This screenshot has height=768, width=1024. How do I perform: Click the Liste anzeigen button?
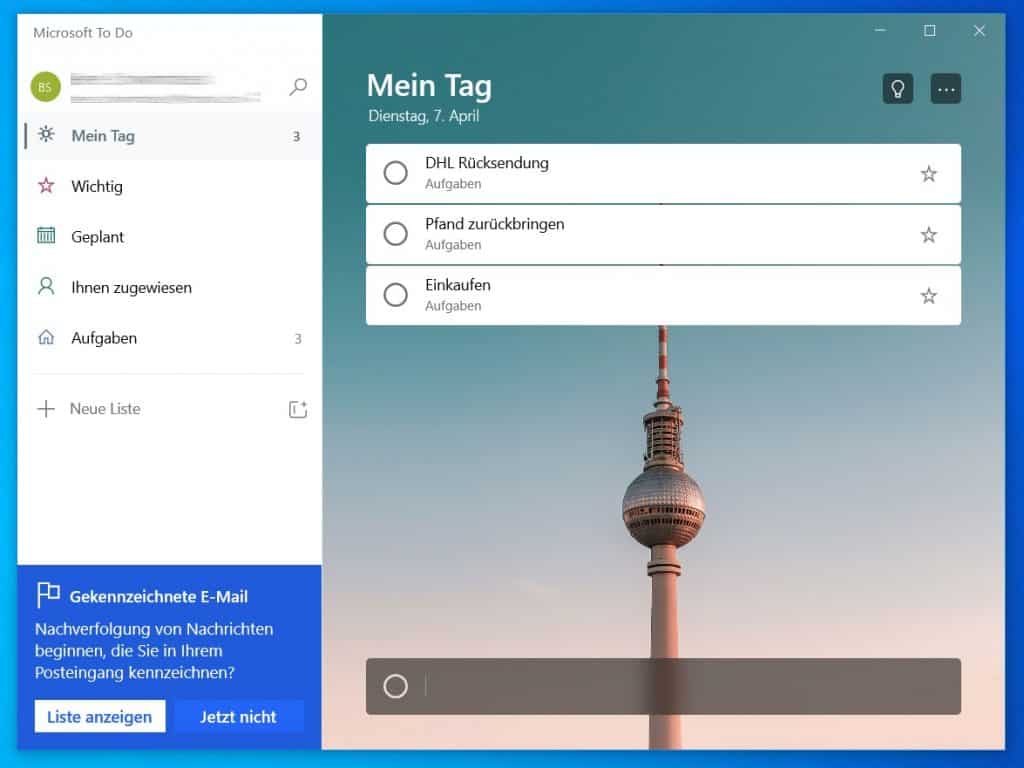click(x=100, y=716)
